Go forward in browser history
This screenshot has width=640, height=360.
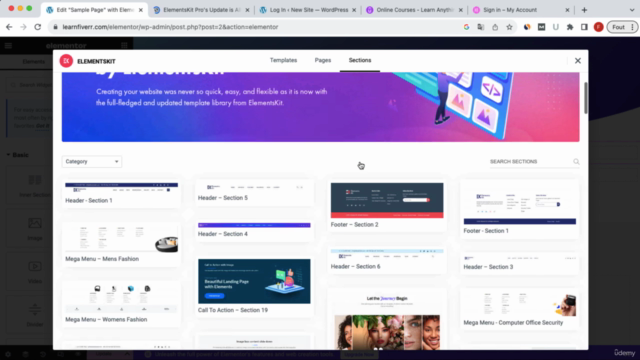[23, 27]
